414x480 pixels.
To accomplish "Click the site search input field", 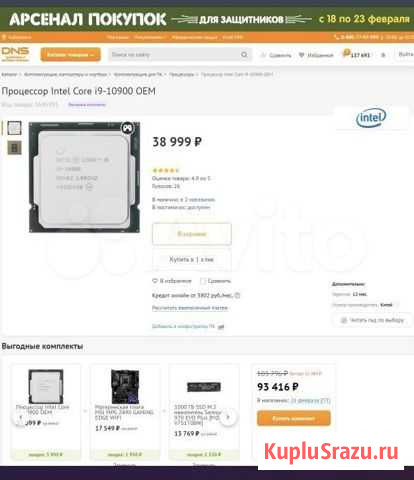I will 173,55.
